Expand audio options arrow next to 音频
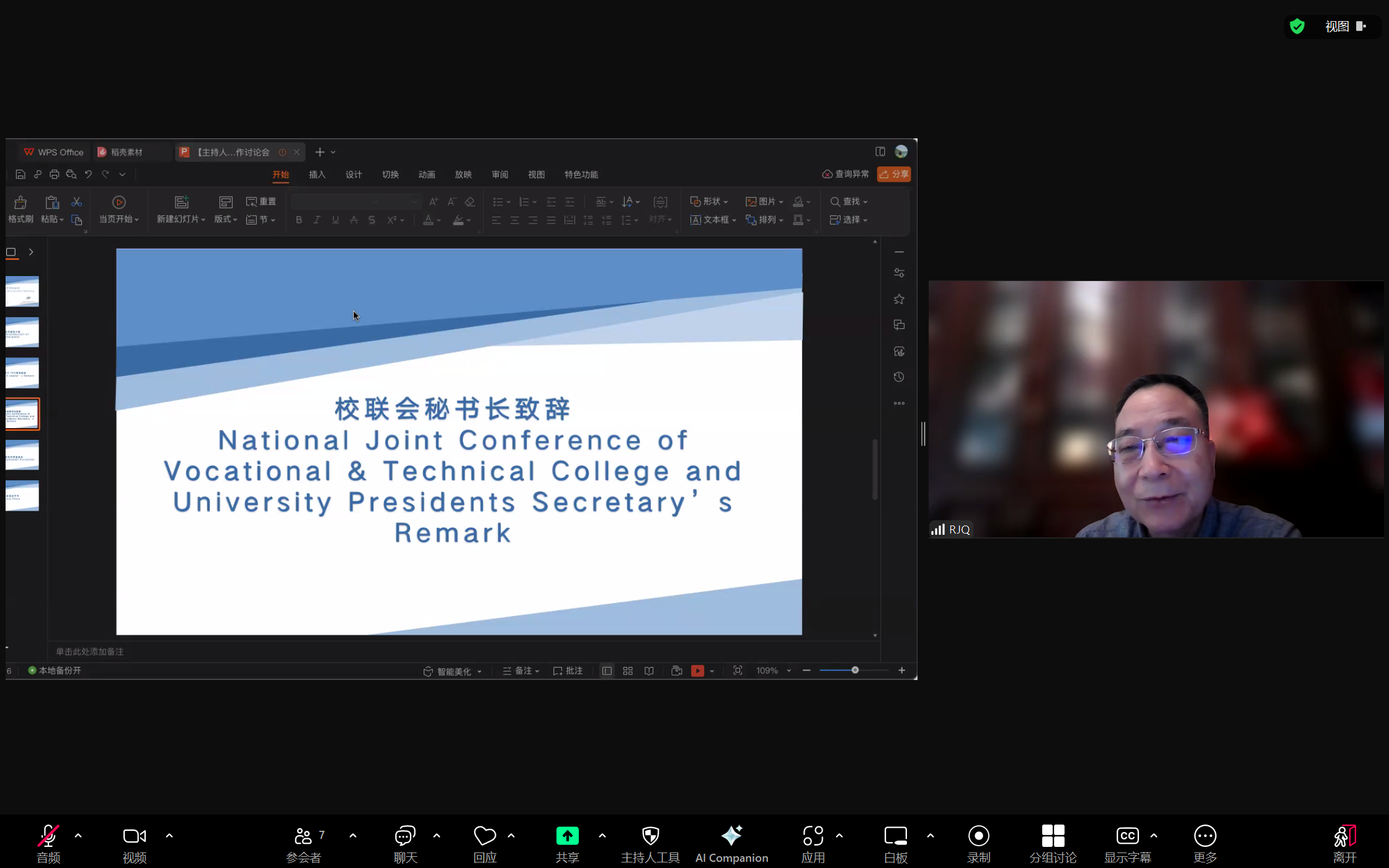This screenshot has width=1389, height=868. tap(78, 836)
